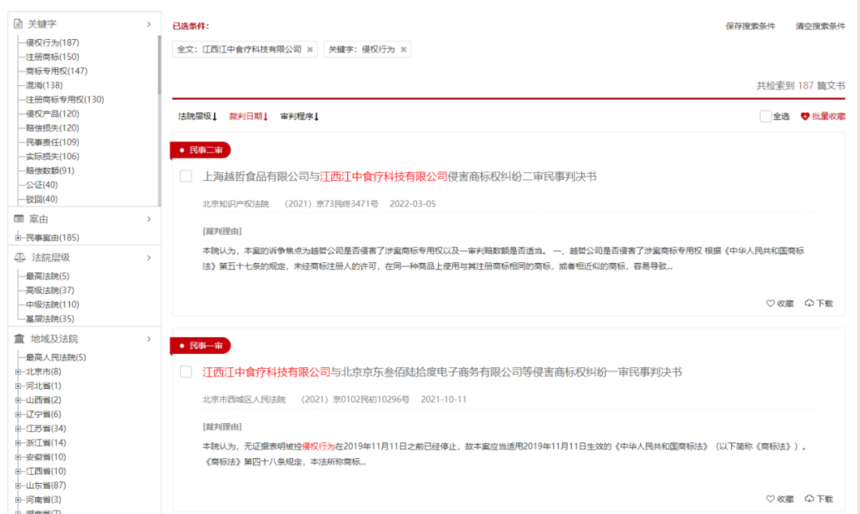This screenshot has height=514, width=860.
Task: Filter by keyword 商标专用权(147)
Action: pos(56,71)
